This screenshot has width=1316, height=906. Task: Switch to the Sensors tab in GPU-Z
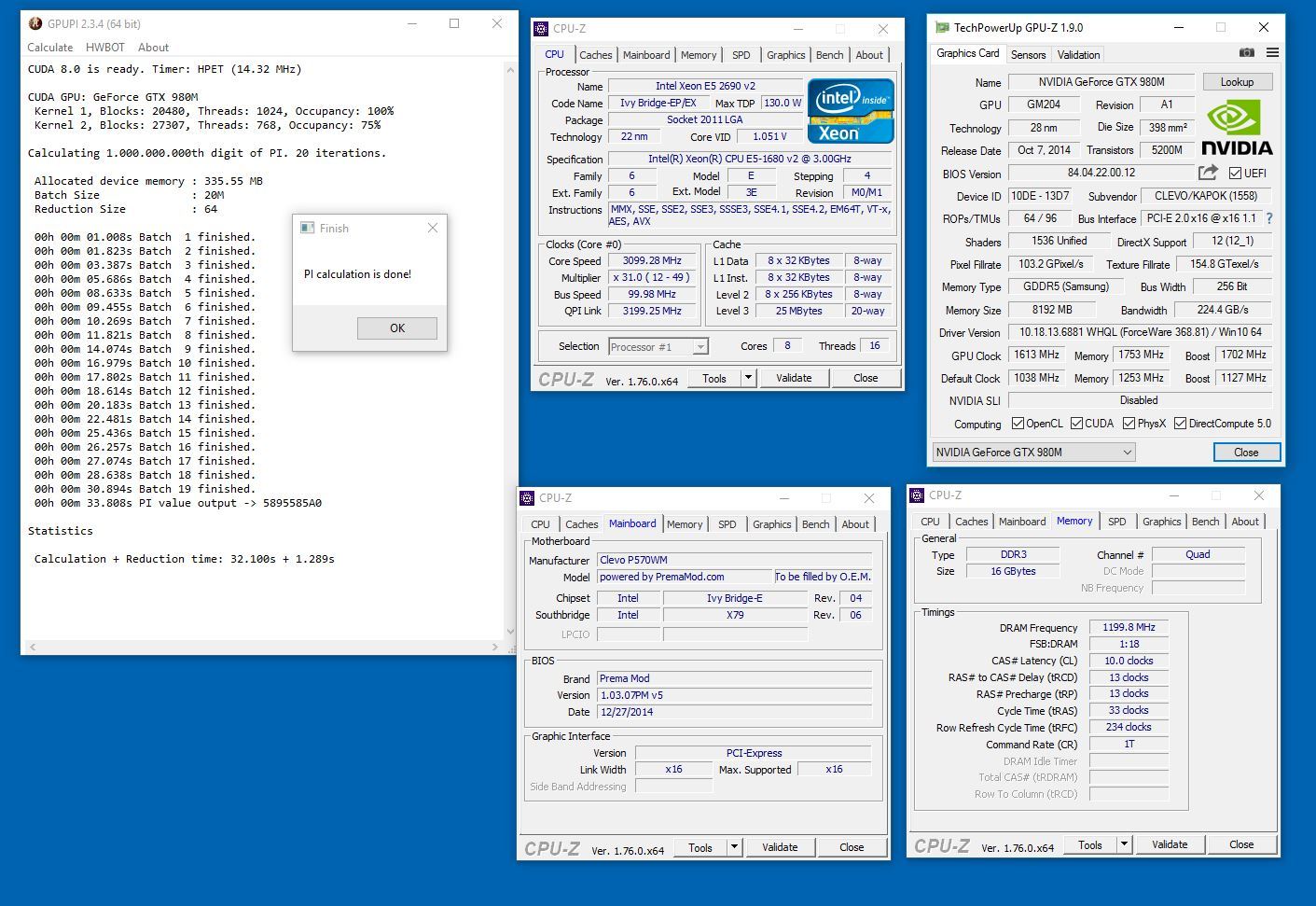coord(1029,55)
